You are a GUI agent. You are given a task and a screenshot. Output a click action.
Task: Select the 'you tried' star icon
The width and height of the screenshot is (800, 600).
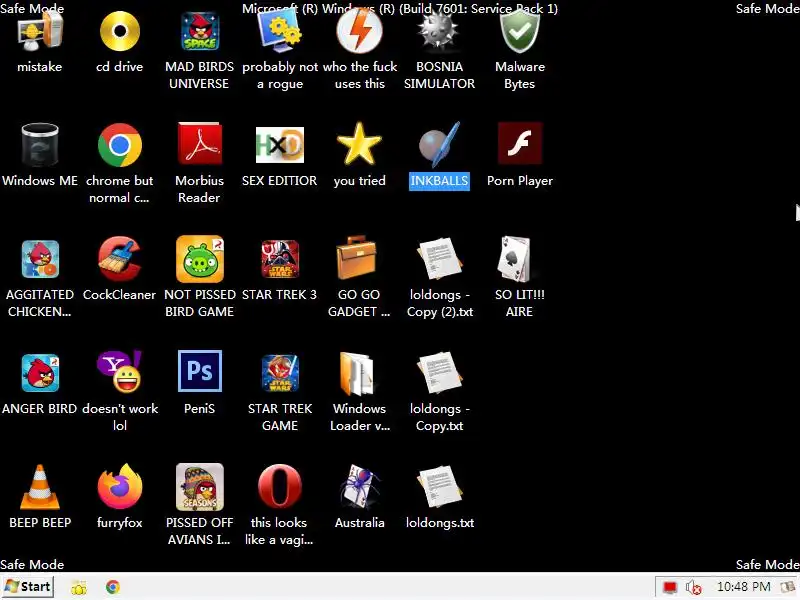[x=359, y=144]
